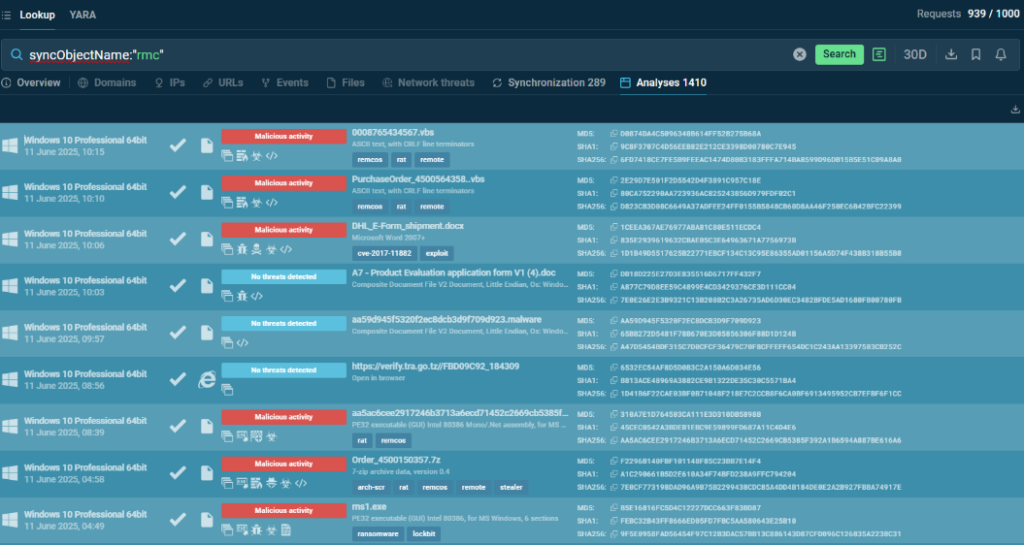Open the 30D time range selector
Image resolution: width=1024 pixels, height=545 pixels.
point(915,54)
